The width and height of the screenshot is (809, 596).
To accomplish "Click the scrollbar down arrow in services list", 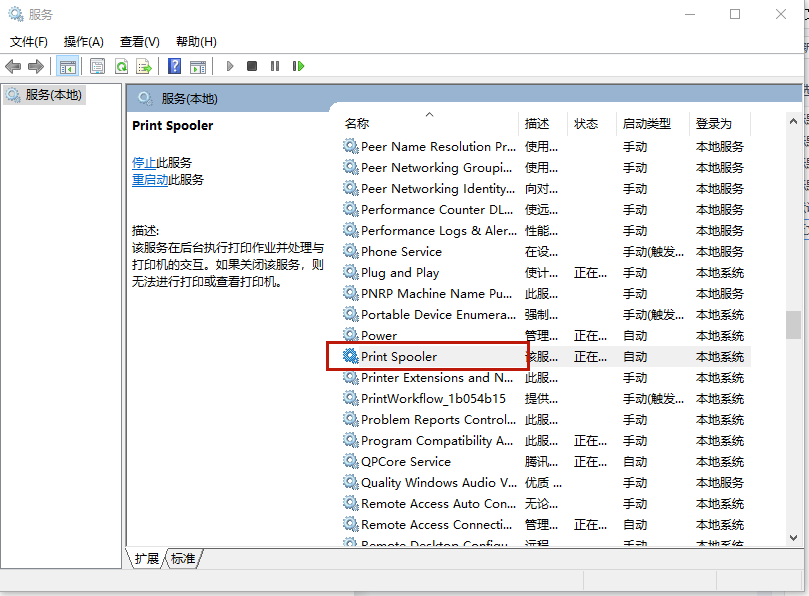I will [794, 538].
